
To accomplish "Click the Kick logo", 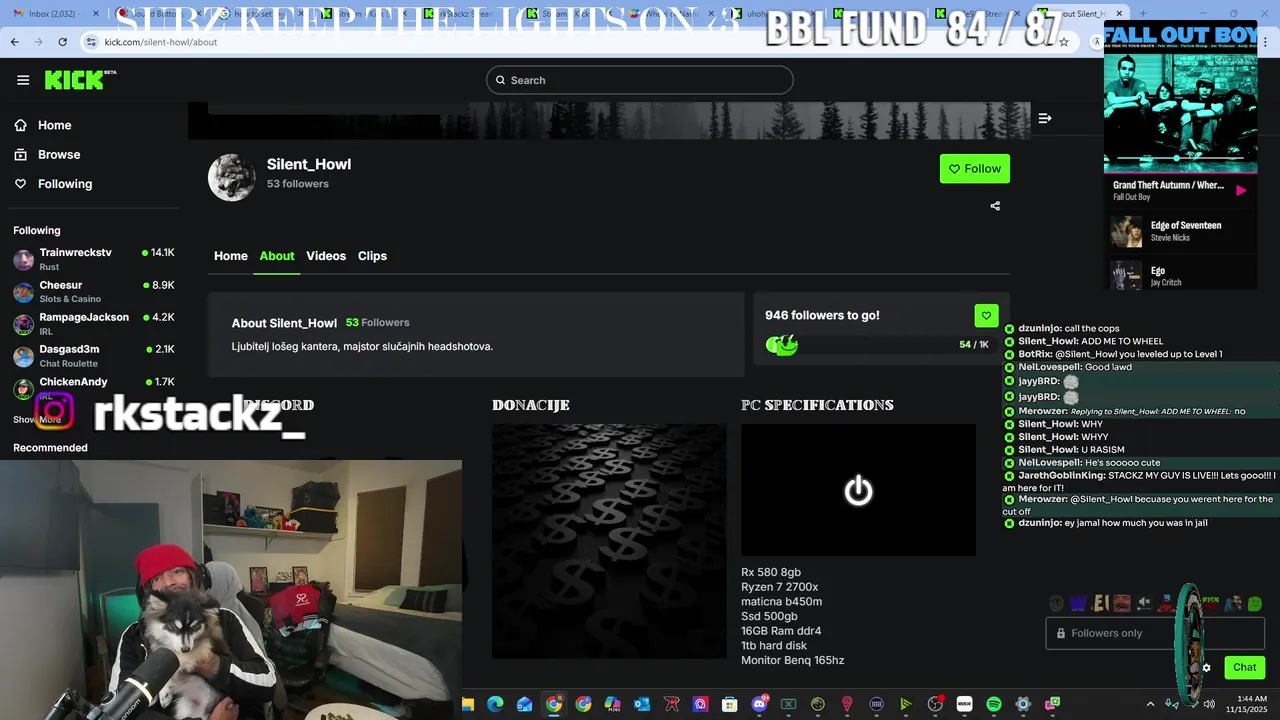I will 80,80.
